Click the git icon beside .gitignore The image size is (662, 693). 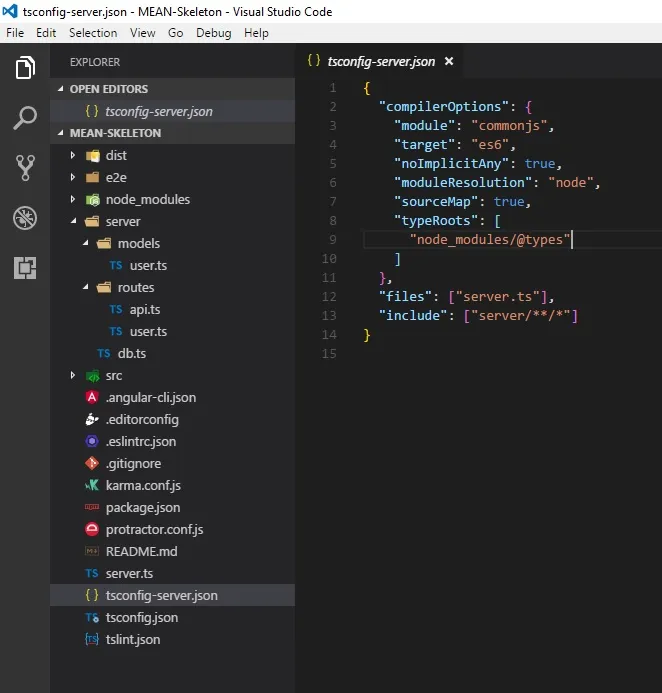pyautogui.click(x=92, y=463)
